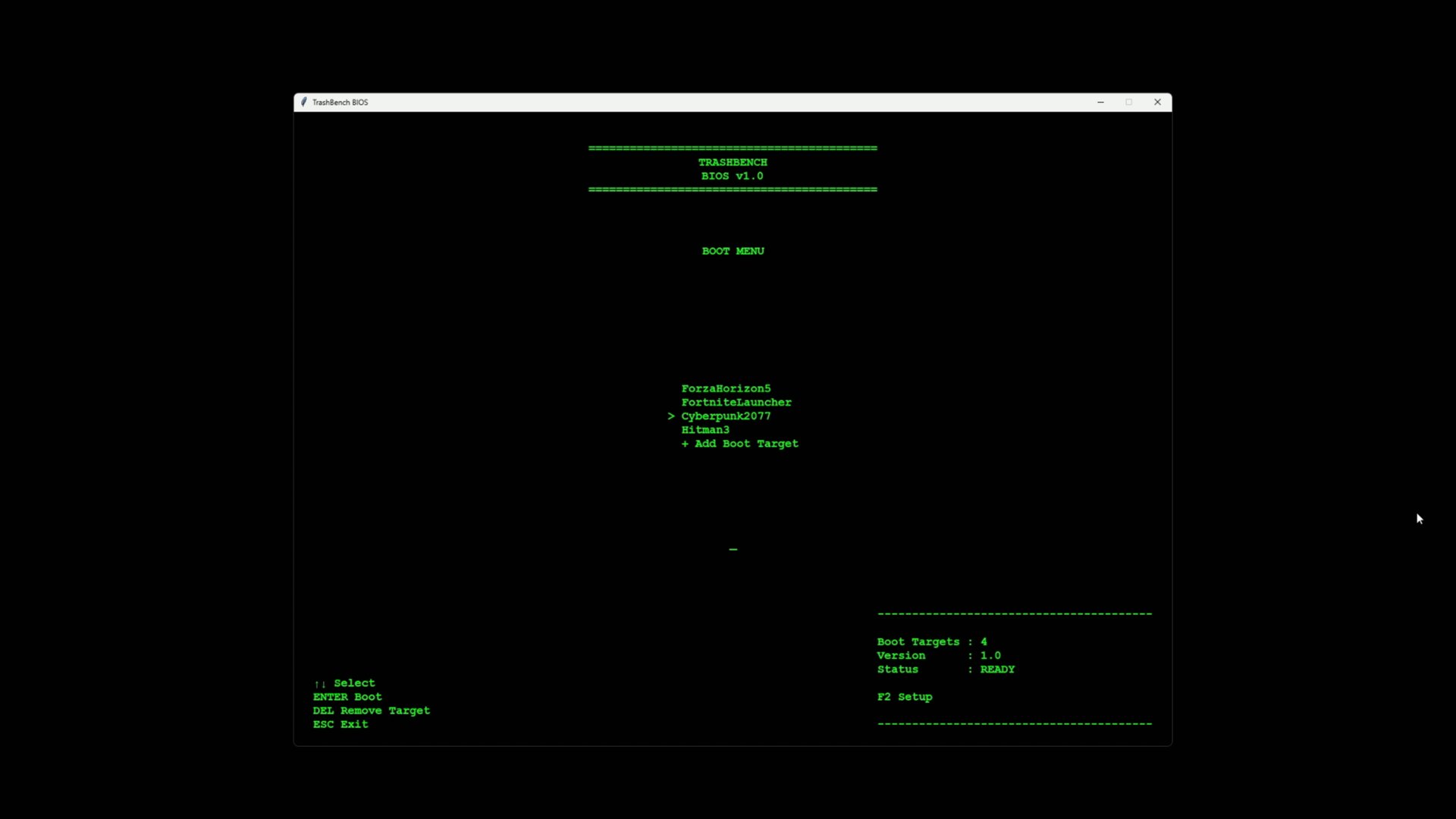This screenshot has height=819, width=1456.
Task: Click the 'F2 Setup' hint
Action: click(905, 697)
